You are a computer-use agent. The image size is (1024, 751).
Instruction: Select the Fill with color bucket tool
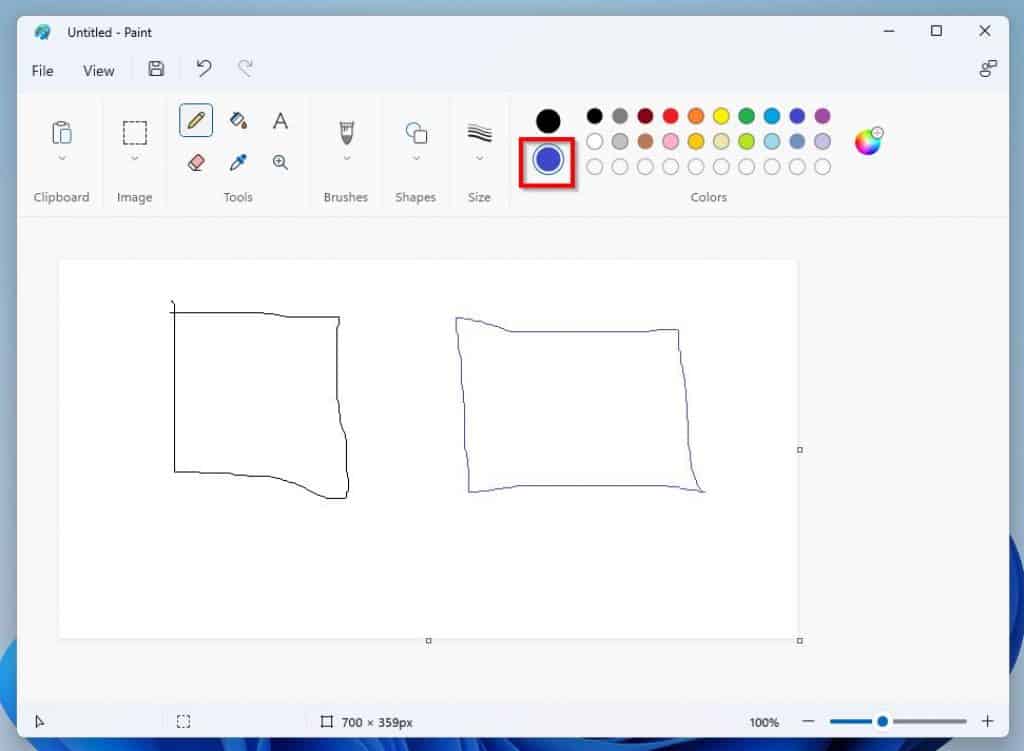pyautogui.click(x=238, y=120)
